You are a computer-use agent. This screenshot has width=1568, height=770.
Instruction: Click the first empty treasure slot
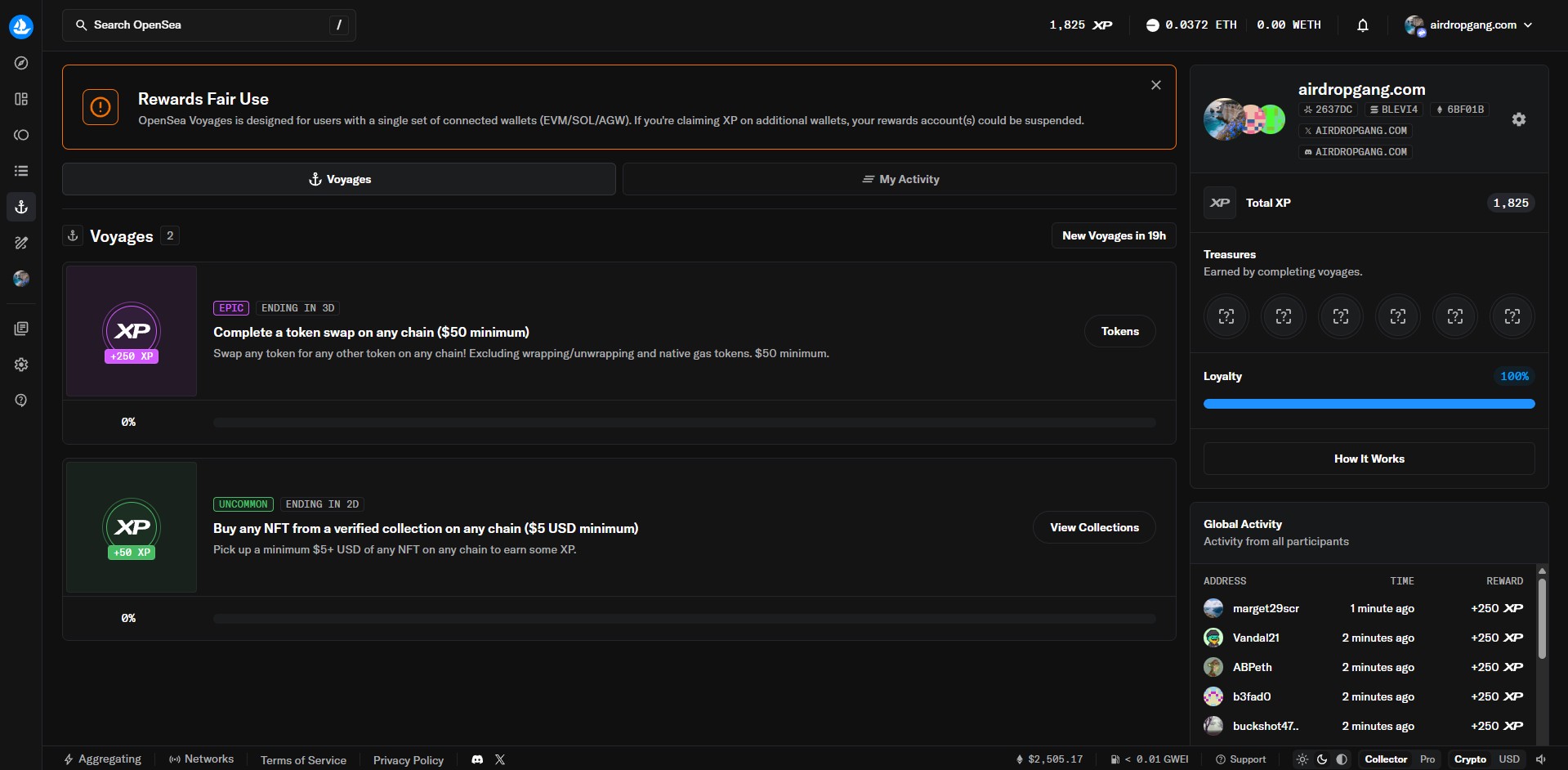[1226, 316]
